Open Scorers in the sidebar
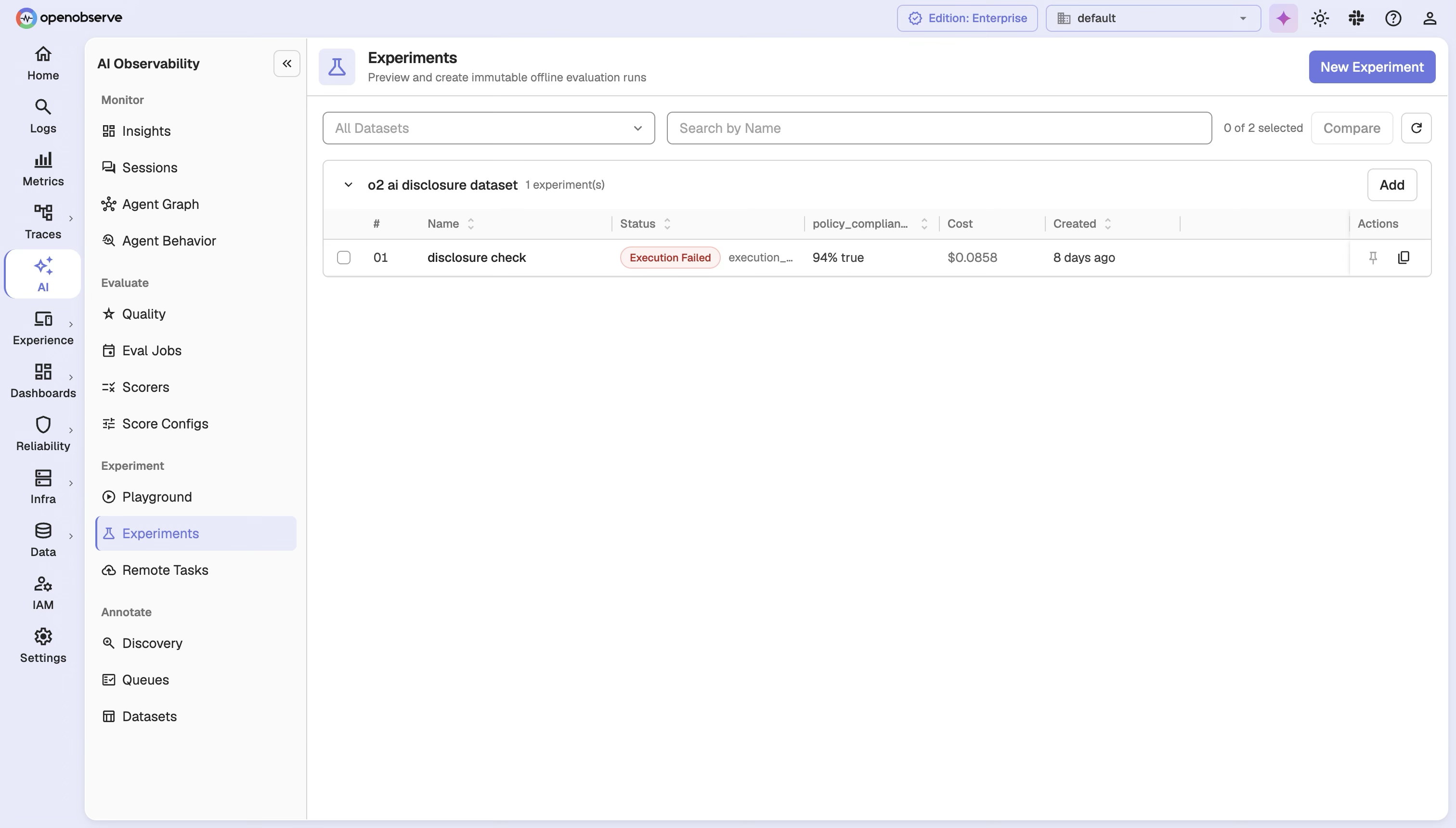The height and width of the screenshot is (828, 1456). [x=195, y=387]
